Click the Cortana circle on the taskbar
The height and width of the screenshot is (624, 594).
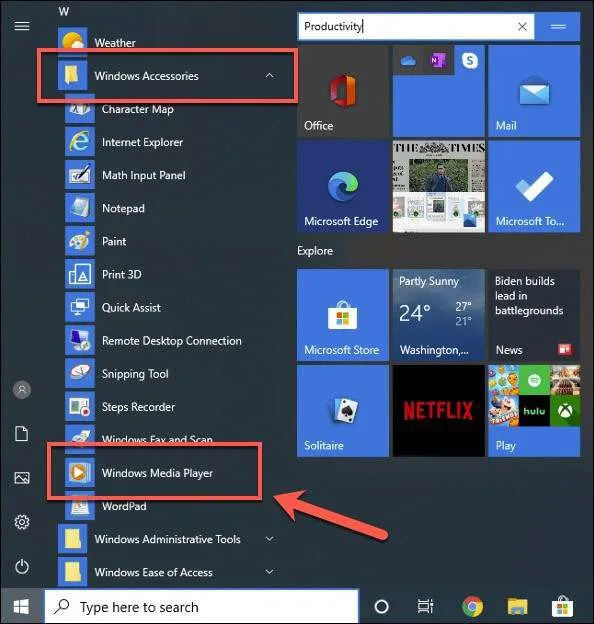tap(382, 606)
